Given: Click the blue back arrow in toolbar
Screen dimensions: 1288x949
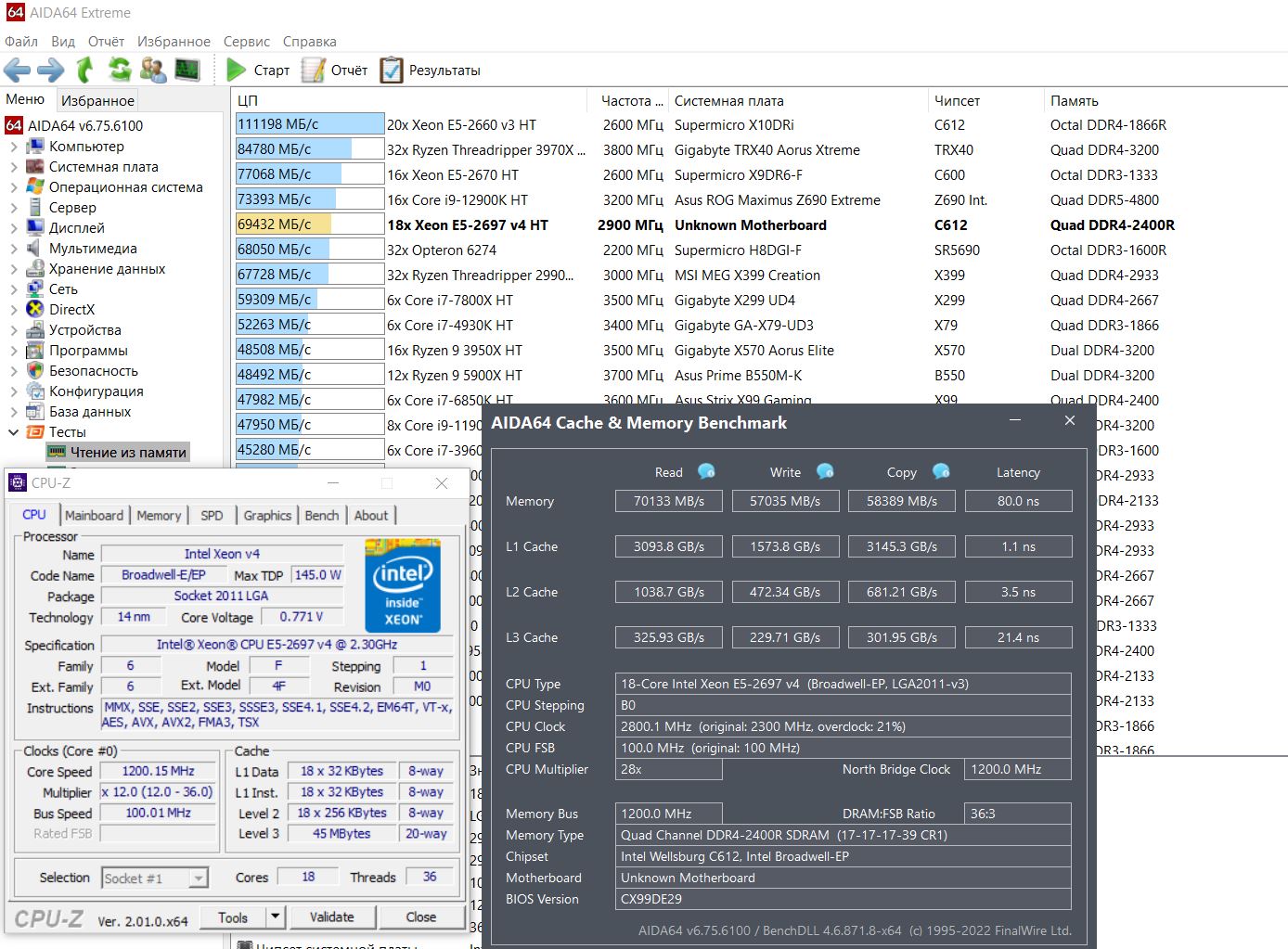Looking at the screenshot, I should (17, 70).
